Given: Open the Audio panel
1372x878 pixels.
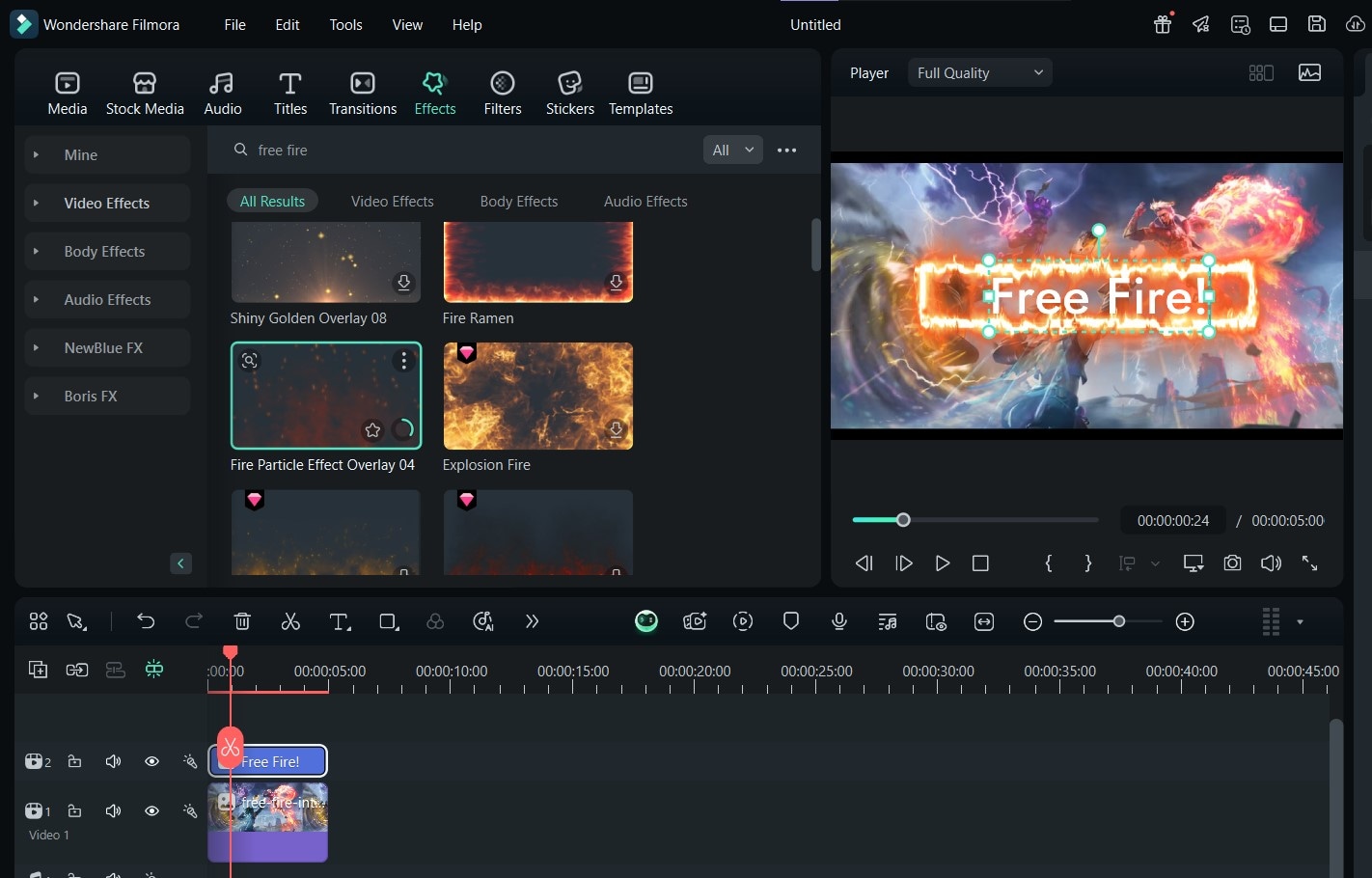Looking at the screenshot, I should click(223, 94).
